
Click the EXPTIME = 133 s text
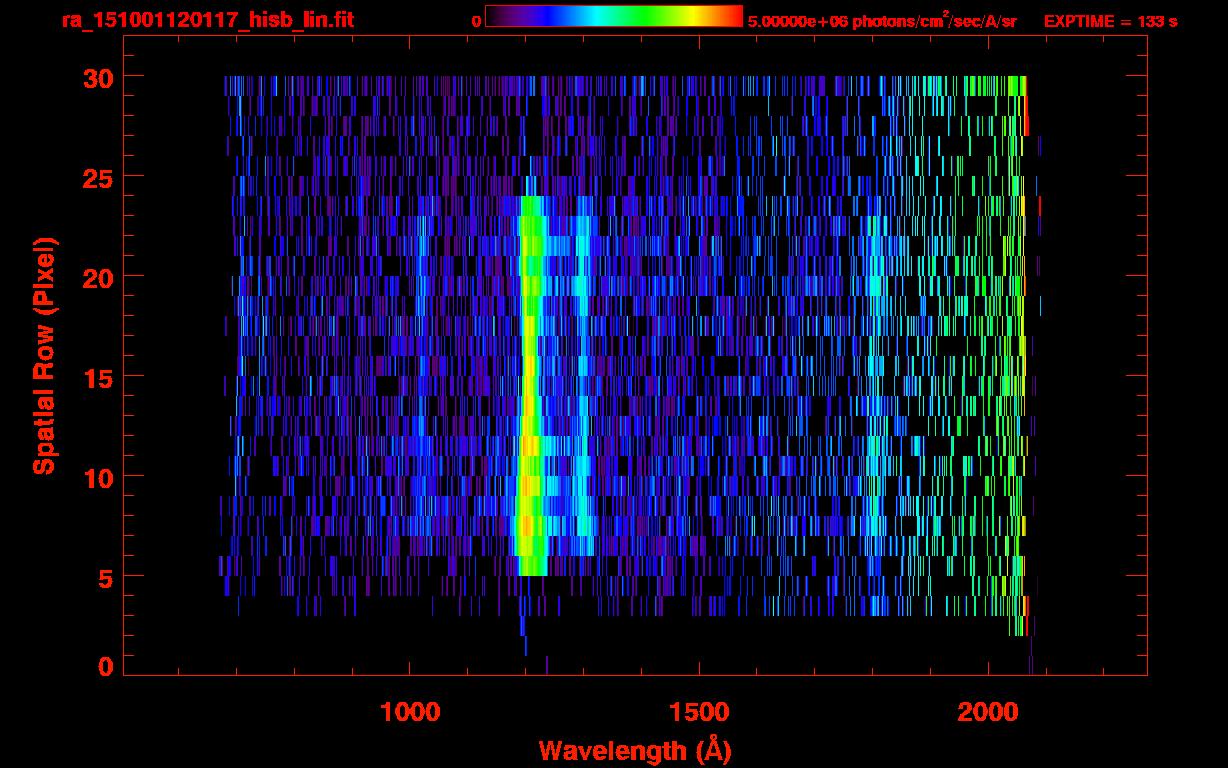tap(1110, 21)
